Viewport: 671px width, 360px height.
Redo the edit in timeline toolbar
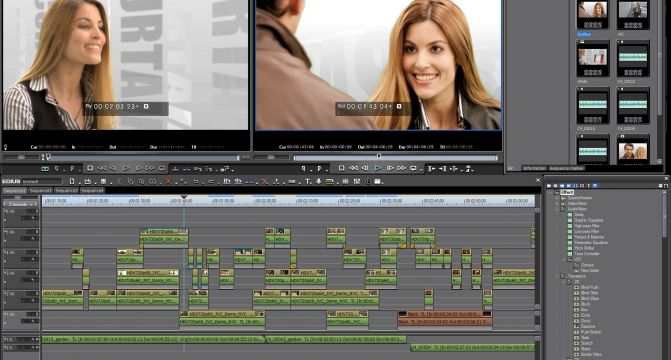click(x=211, y=181)
